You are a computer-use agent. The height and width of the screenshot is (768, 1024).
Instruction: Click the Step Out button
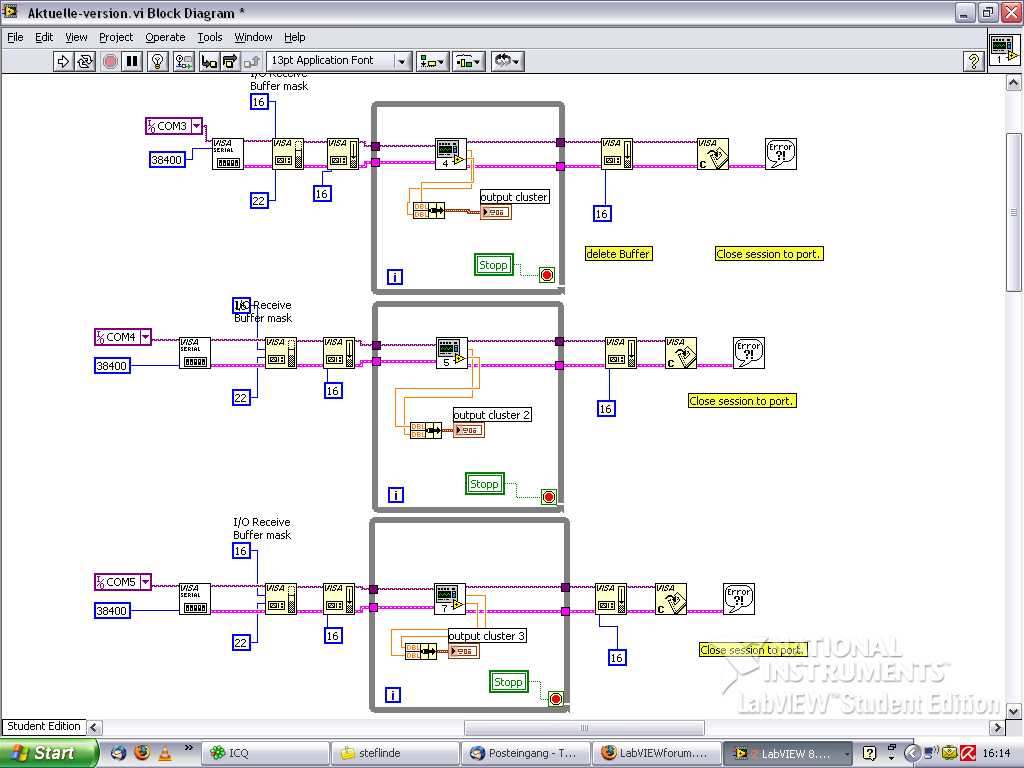click(251, 61)
